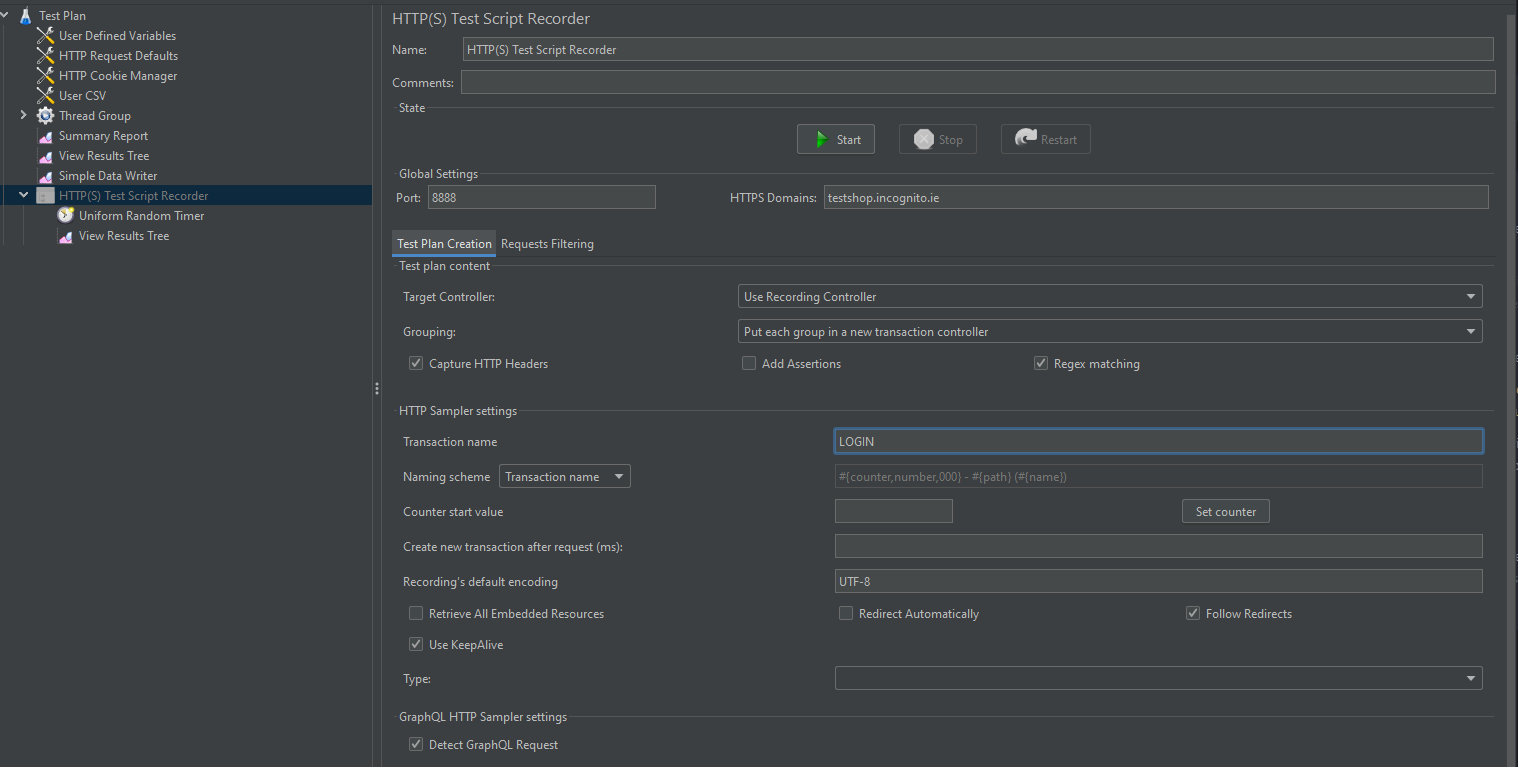Viewport: 1518px width, 767px height.
Task: Click the Name input field
Action: tap(978, 49)
